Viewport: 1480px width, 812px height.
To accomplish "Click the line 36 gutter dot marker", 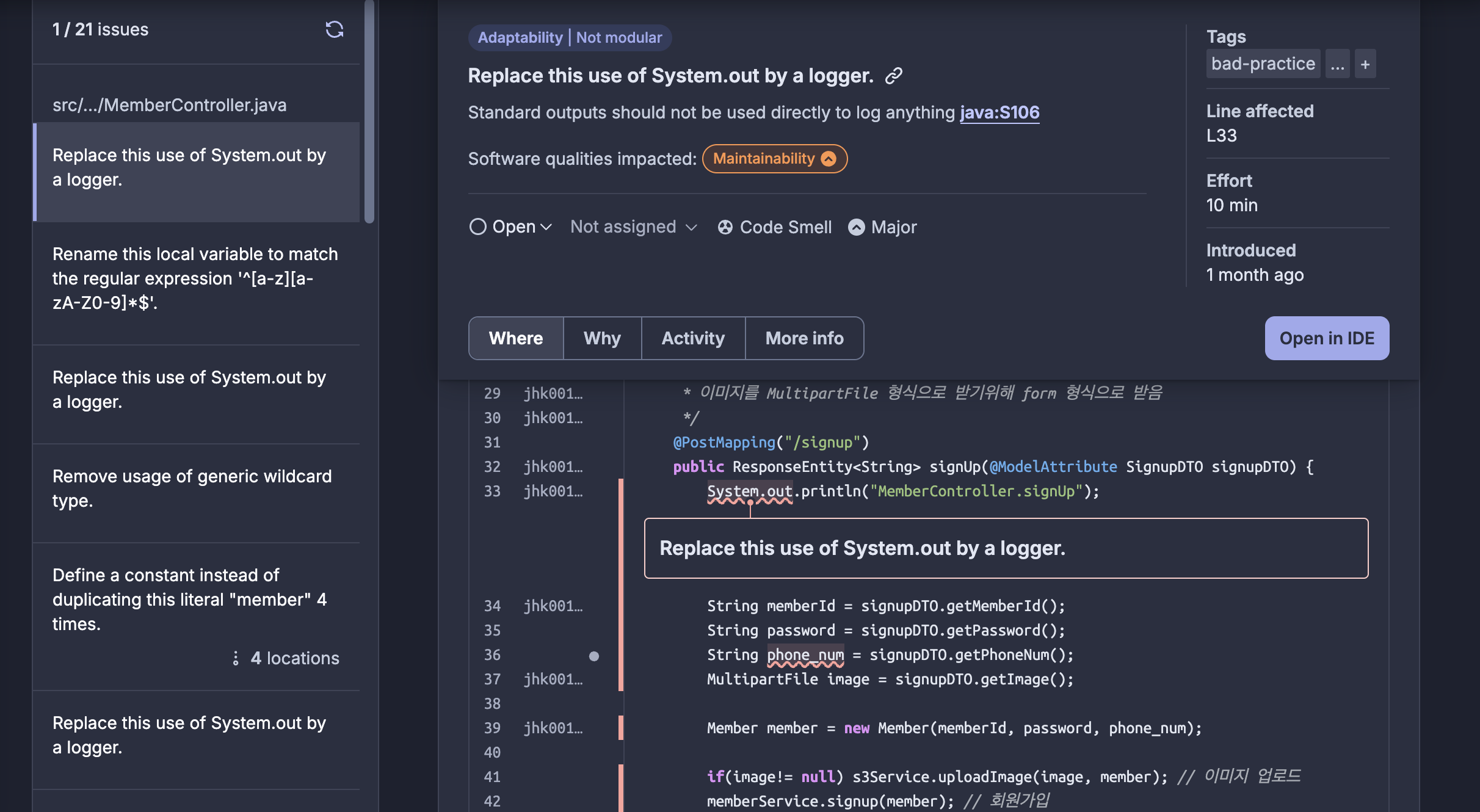I will [x=593, y=656].
